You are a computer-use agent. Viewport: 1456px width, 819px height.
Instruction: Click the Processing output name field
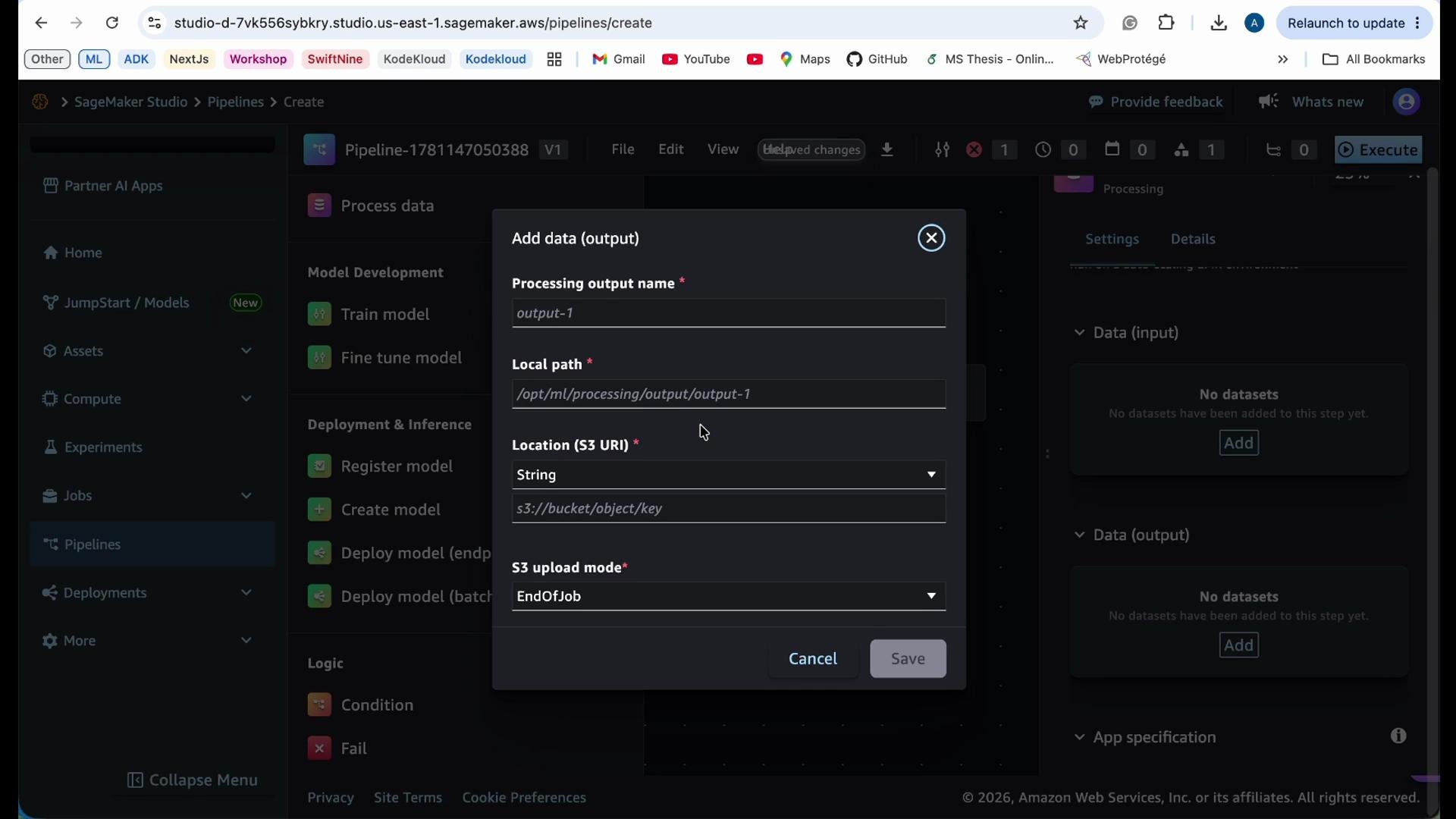(729, 313)
